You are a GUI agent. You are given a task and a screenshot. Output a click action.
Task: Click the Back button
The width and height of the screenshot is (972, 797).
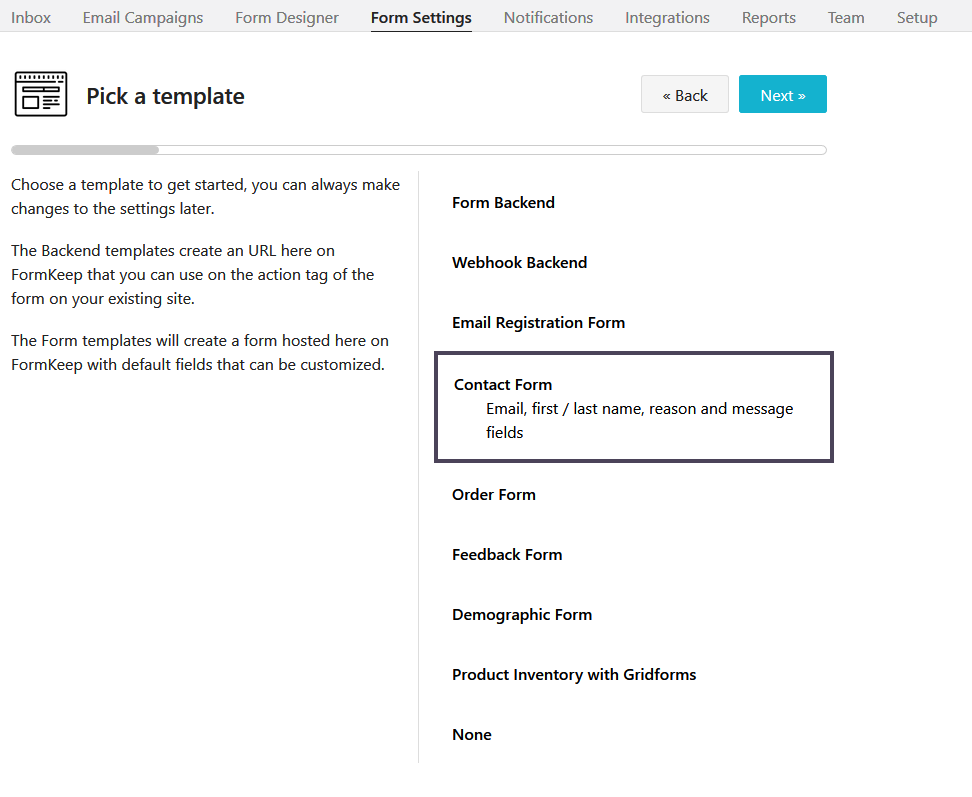(x=684, y=94)
